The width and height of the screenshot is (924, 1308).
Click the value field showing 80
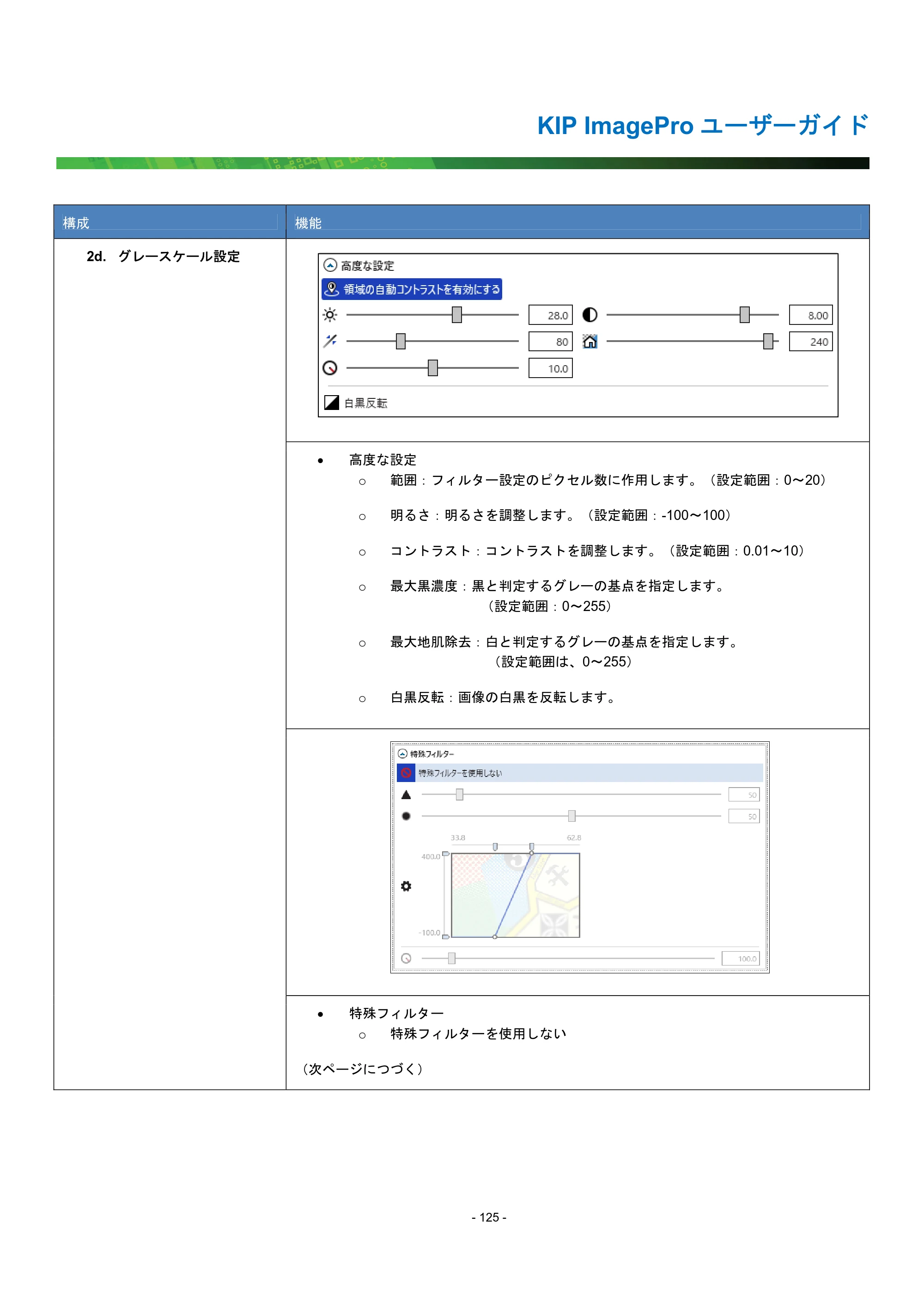pyautogui.click(x=551, y=342)
